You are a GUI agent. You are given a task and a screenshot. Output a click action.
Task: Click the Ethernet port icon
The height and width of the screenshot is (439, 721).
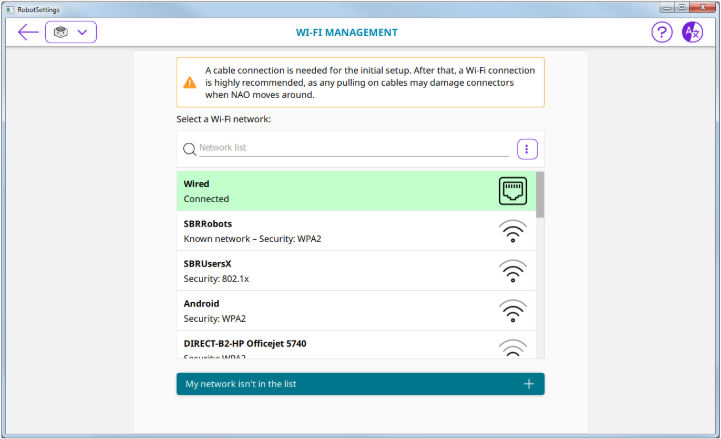513,191
